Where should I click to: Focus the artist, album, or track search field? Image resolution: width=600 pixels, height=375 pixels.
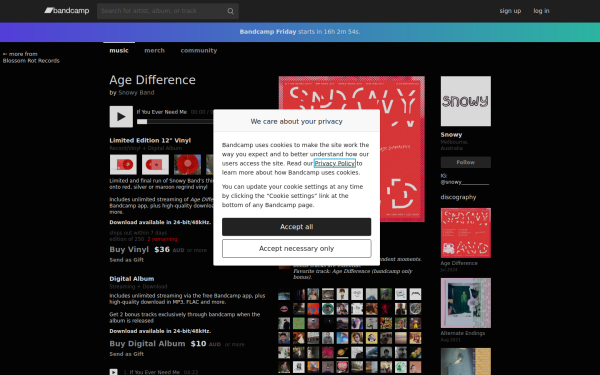pyautogui.click(x=168, y=11)
